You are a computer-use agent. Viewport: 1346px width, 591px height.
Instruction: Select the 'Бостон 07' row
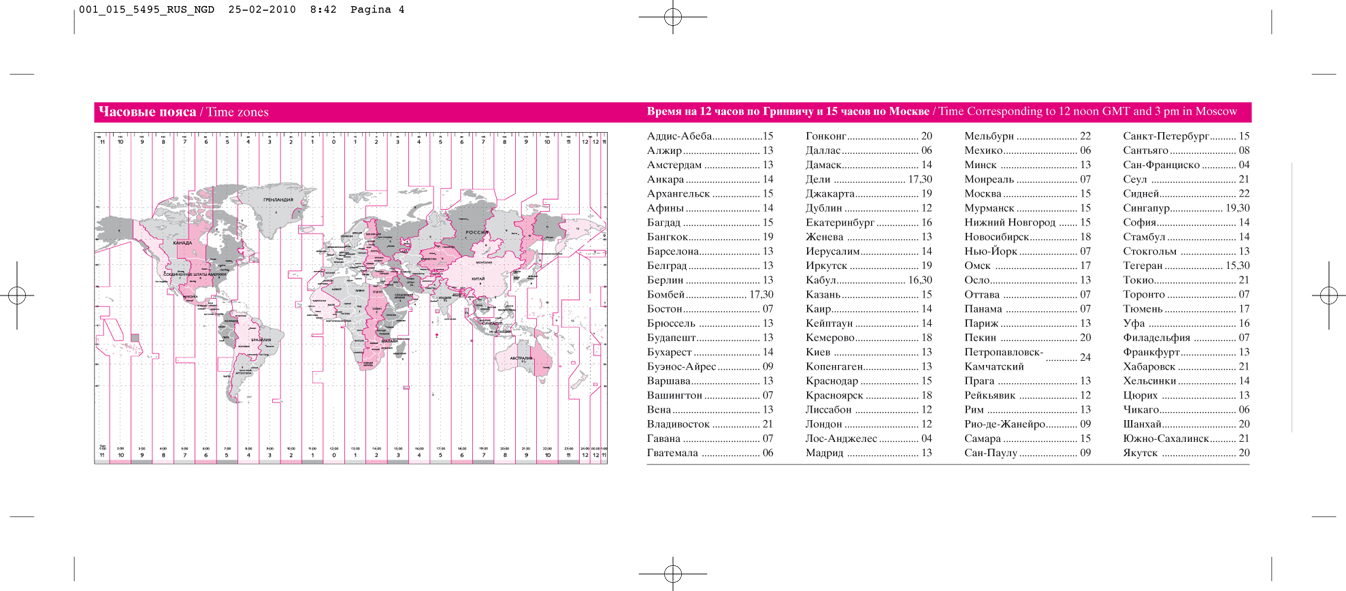(x=710, y=309)
